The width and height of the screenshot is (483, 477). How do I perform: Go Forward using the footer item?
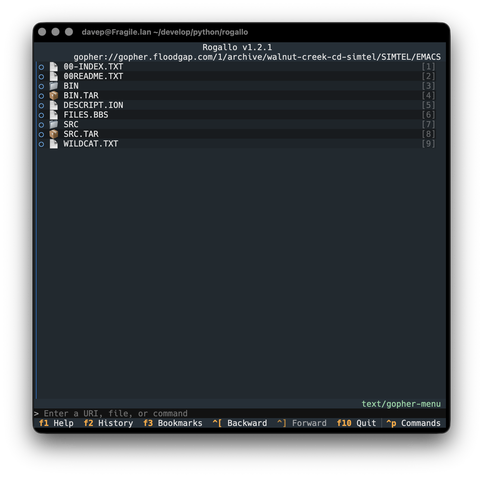point(302,423)
